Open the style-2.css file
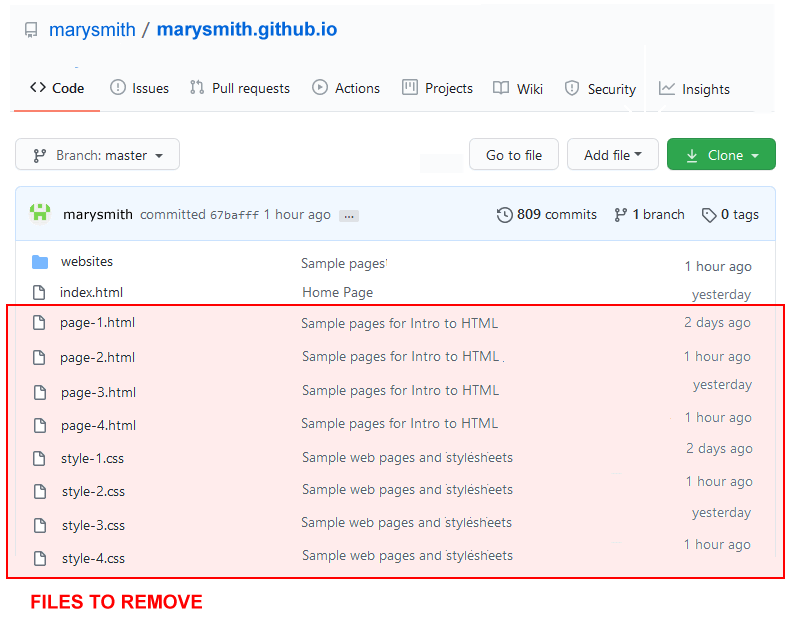Image resolution: width=796 pixels, height=622 pixels. point(93,491)
